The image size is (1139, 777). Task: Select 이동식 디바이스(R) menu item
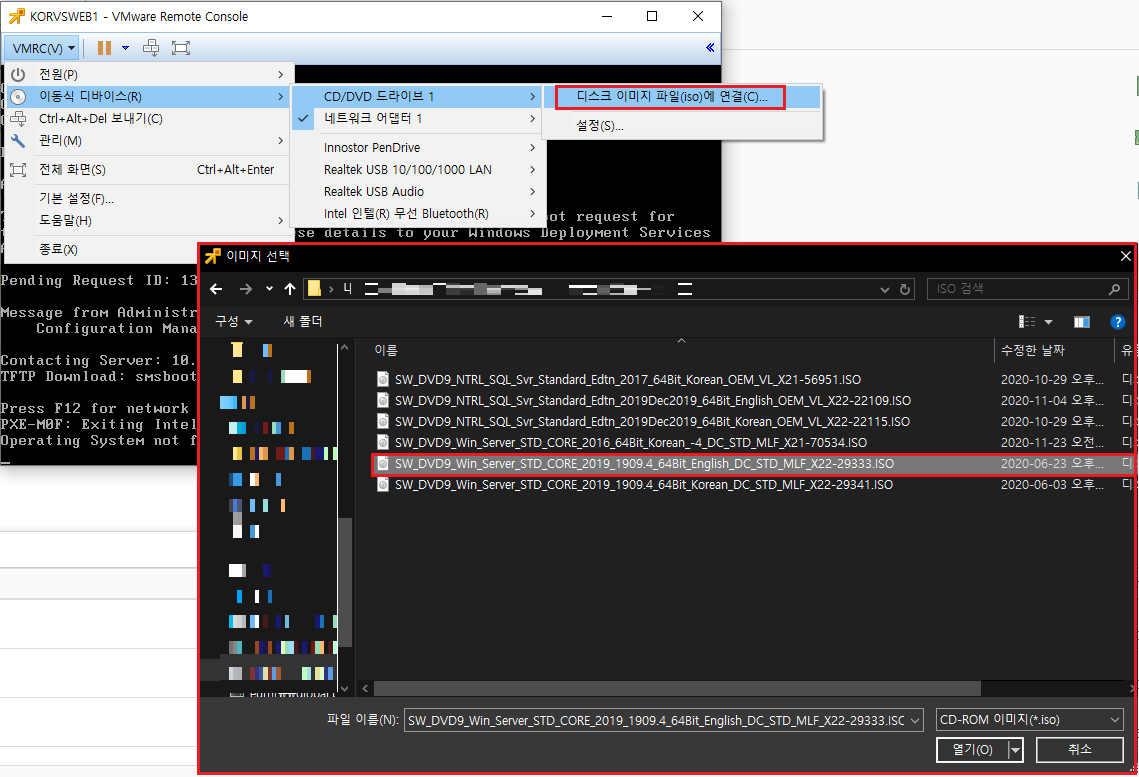pos(149,97)
